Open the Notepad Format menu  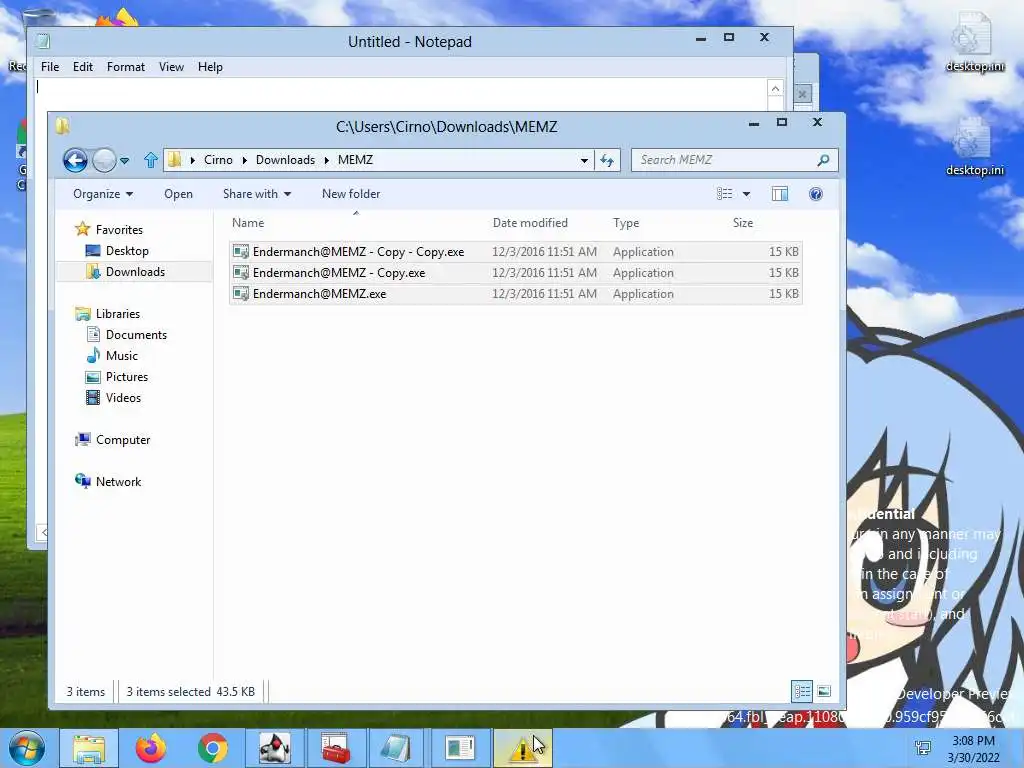coord(125,67)
